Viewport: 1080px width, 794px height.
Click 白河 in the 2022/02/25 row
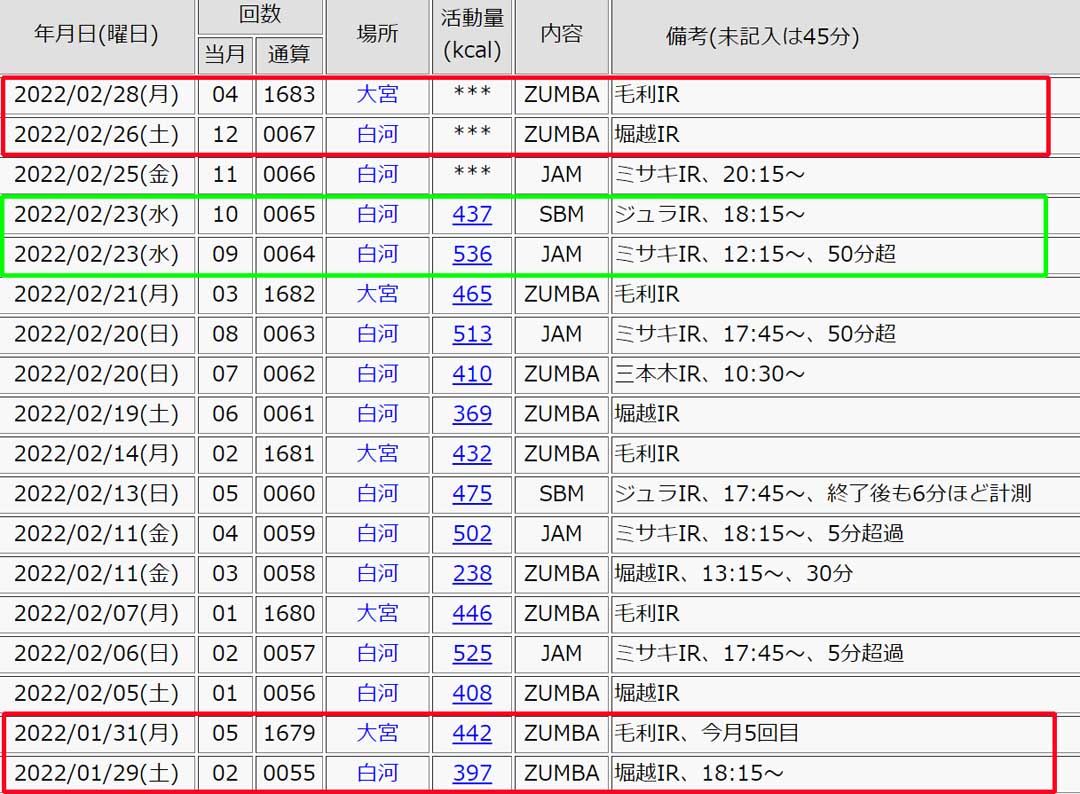click(x=377, y=174)
